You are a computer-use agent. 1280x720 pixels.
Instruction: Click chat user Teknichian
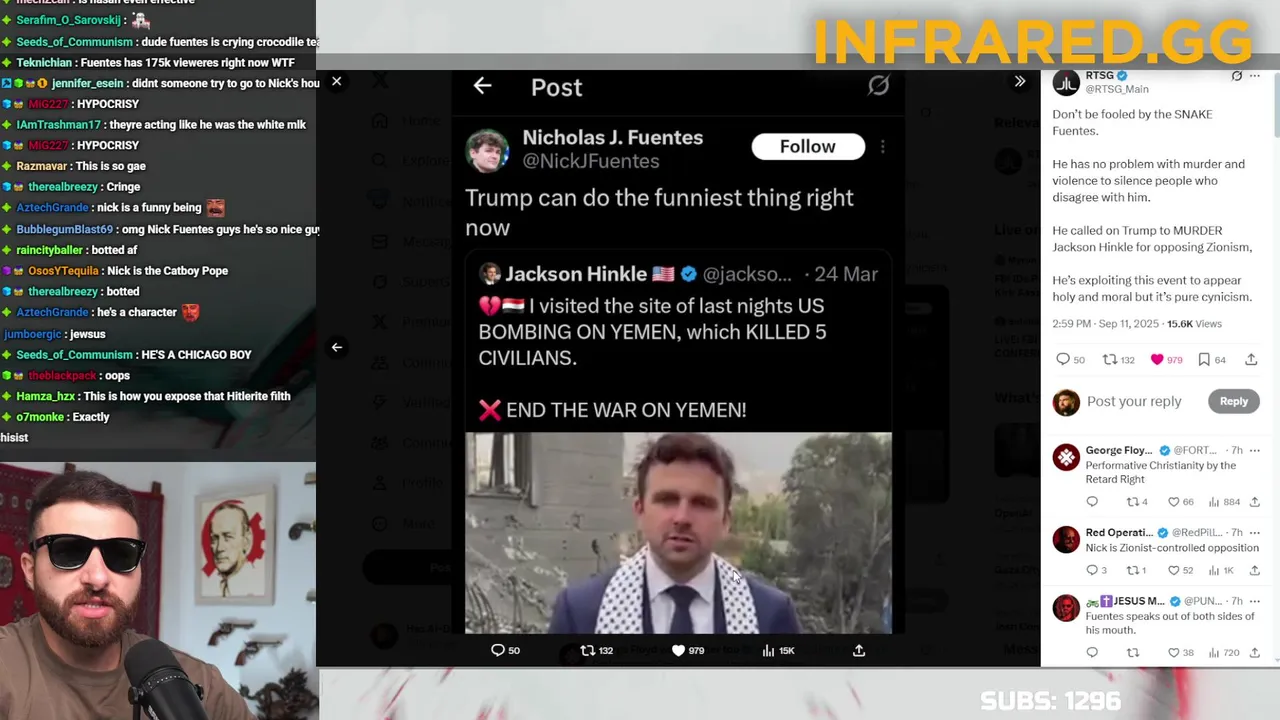[x=59, y=63]
